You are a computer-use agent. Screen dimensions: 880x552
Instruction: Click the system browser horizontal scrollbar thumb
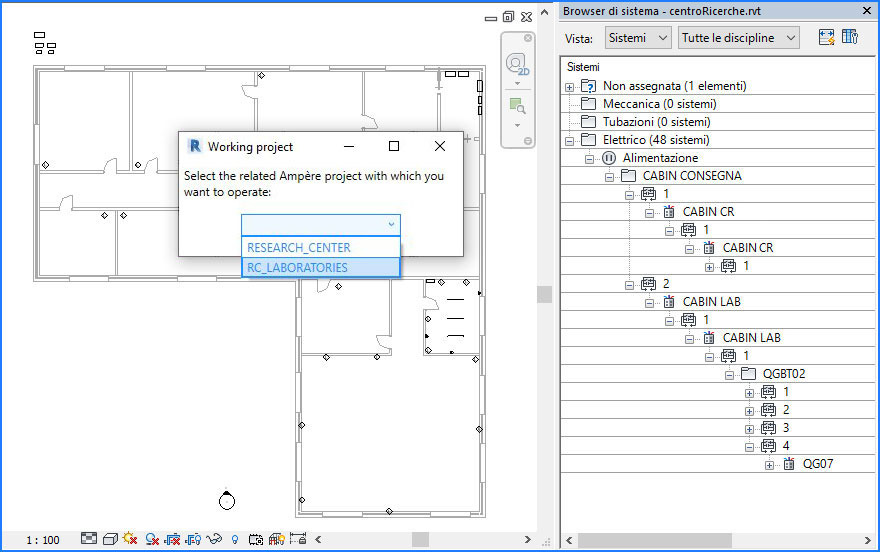[655, 540]
